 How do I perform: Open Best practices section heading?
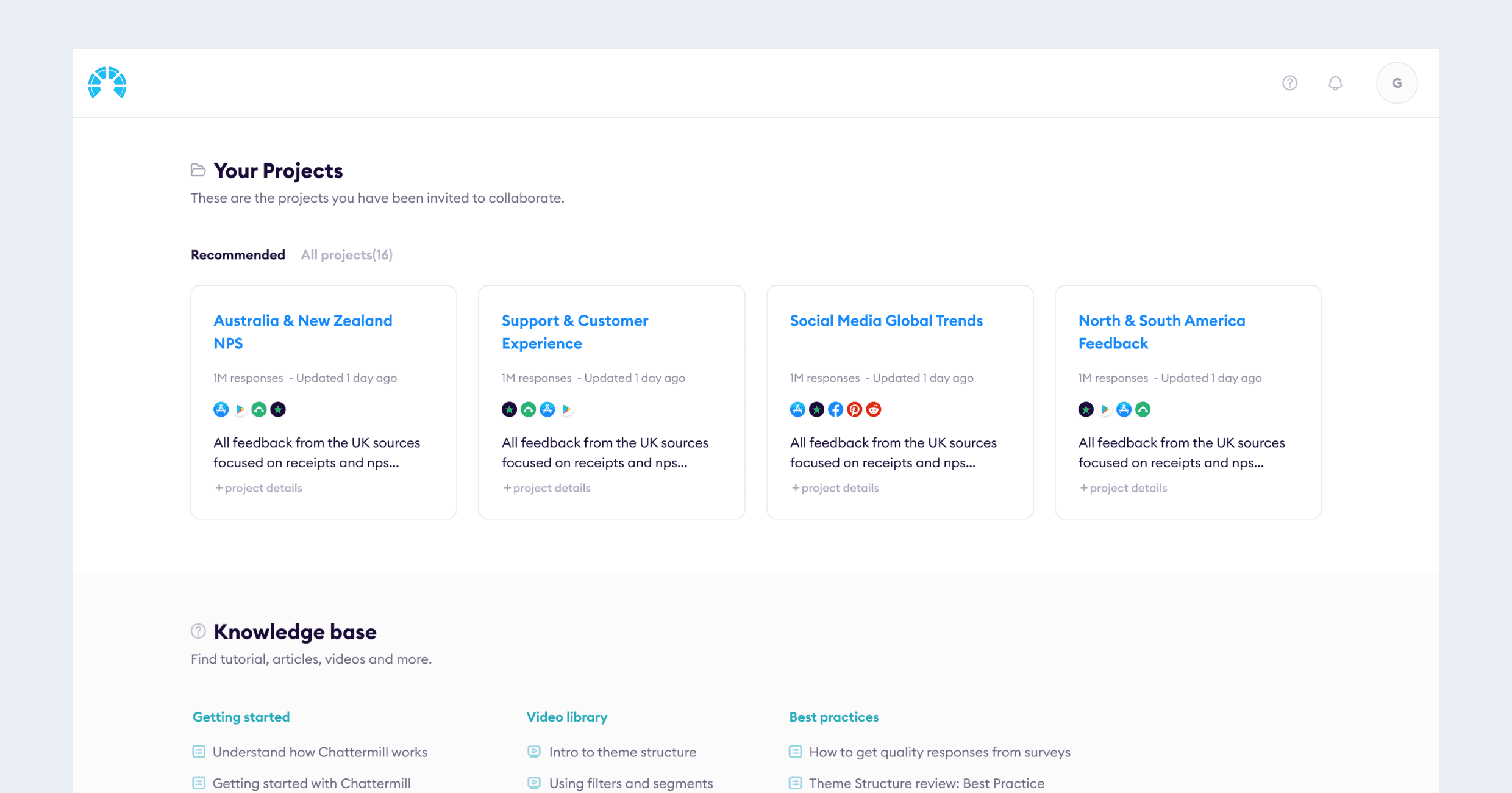833,717
